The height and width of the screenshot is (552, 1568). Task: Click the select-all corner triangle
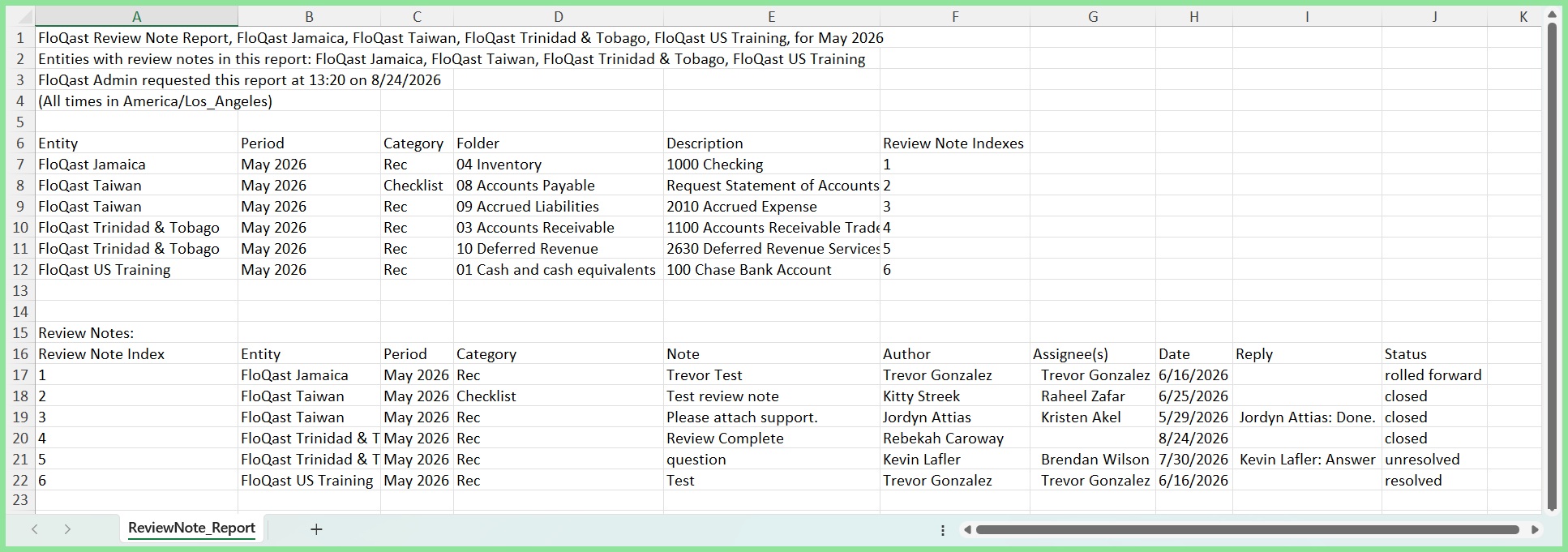(x=24, y=16)
